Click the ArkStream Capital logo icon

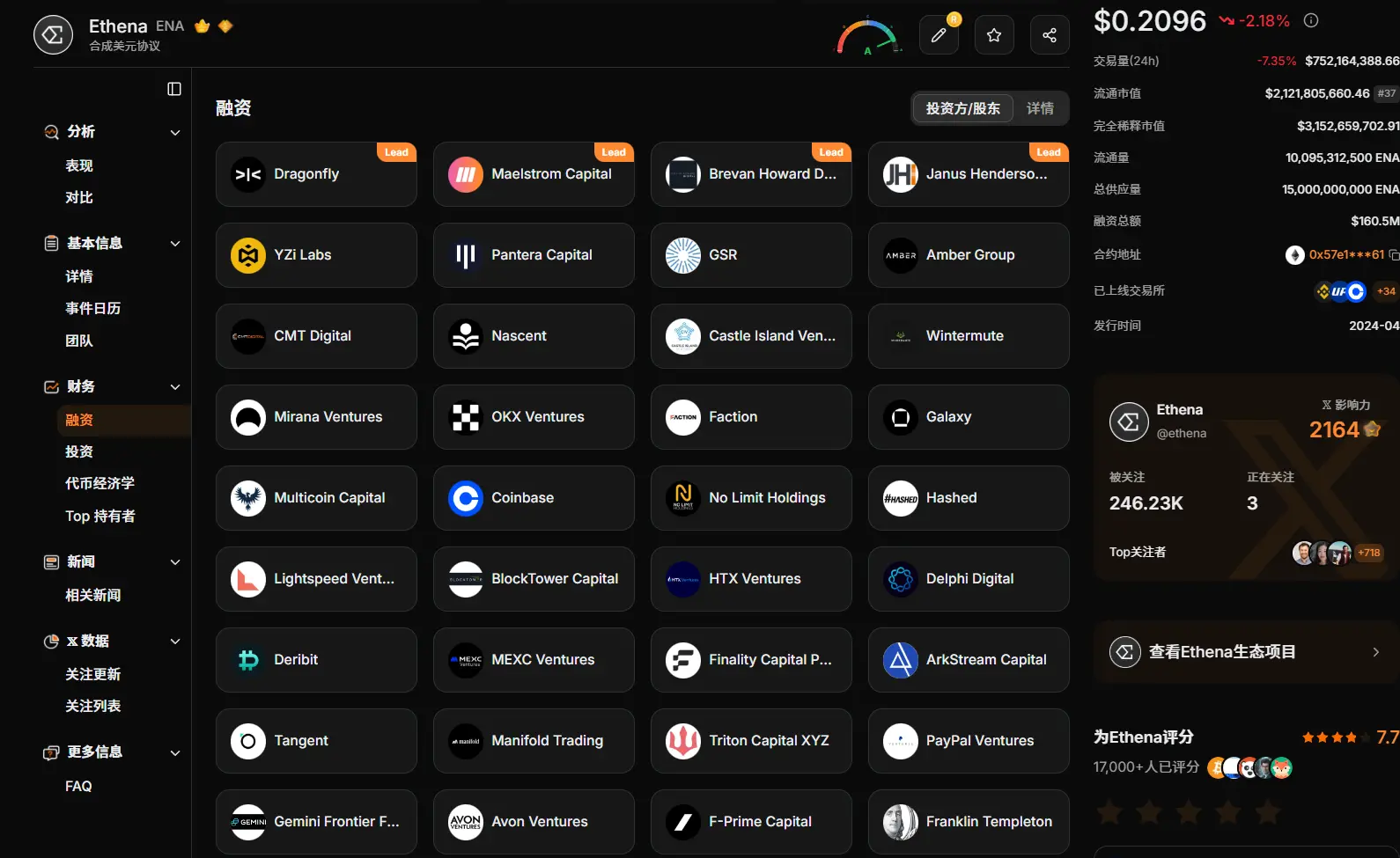901,660
